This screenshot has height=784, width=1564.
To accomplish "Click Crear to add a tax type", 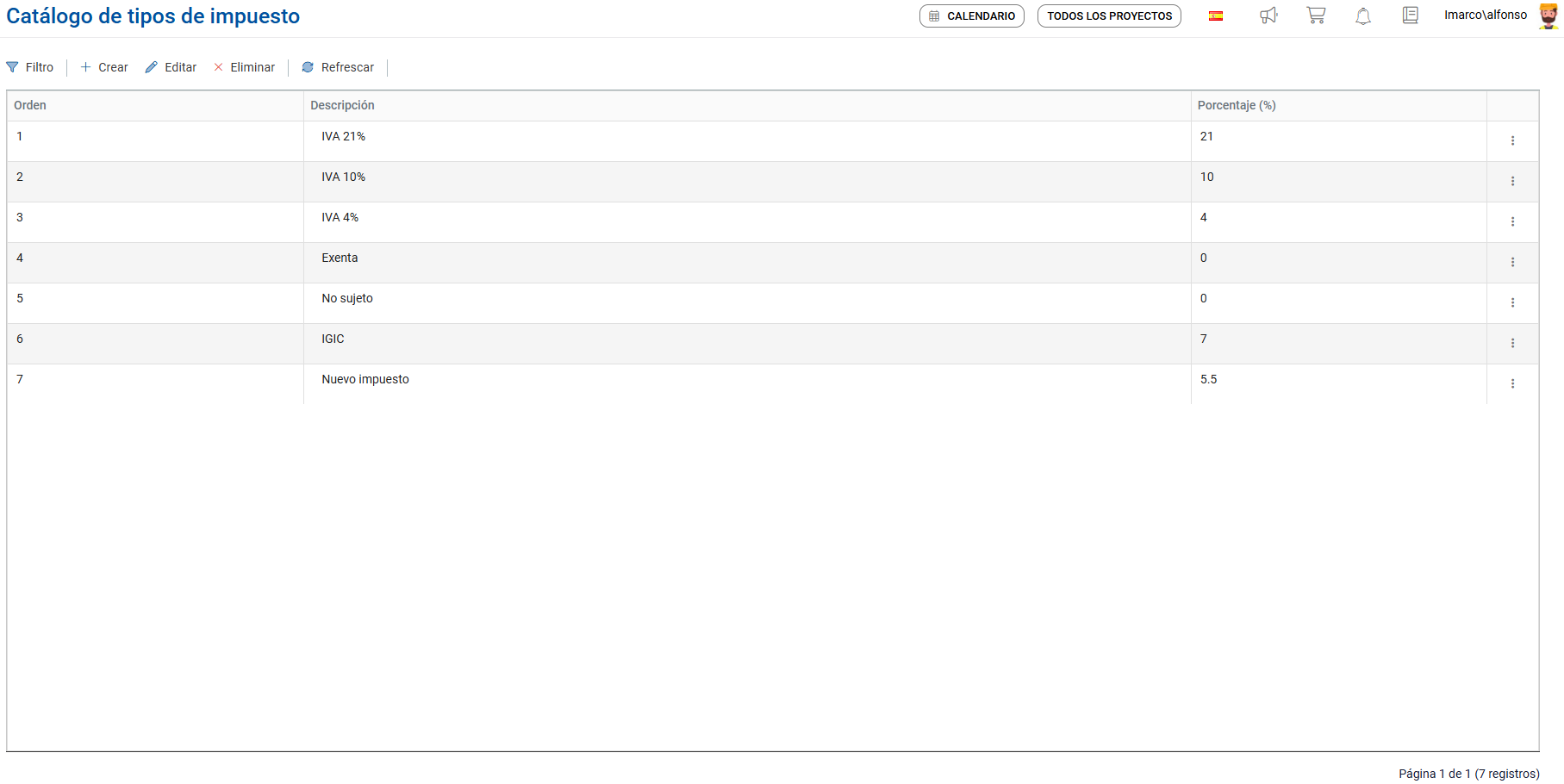I will coord(104,67).
